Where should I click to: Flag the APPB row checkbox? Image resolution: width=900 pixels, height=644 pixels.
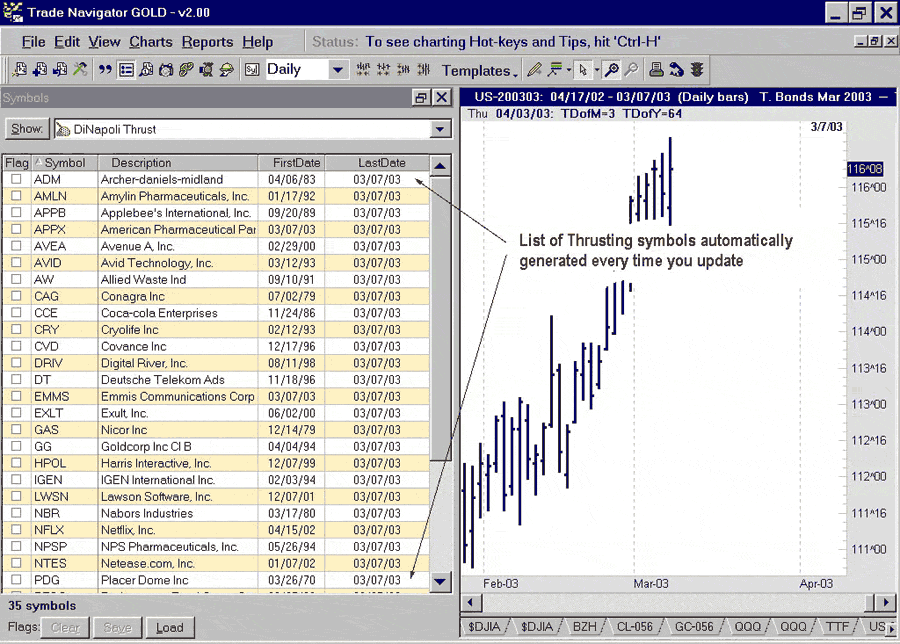[16, 212]
